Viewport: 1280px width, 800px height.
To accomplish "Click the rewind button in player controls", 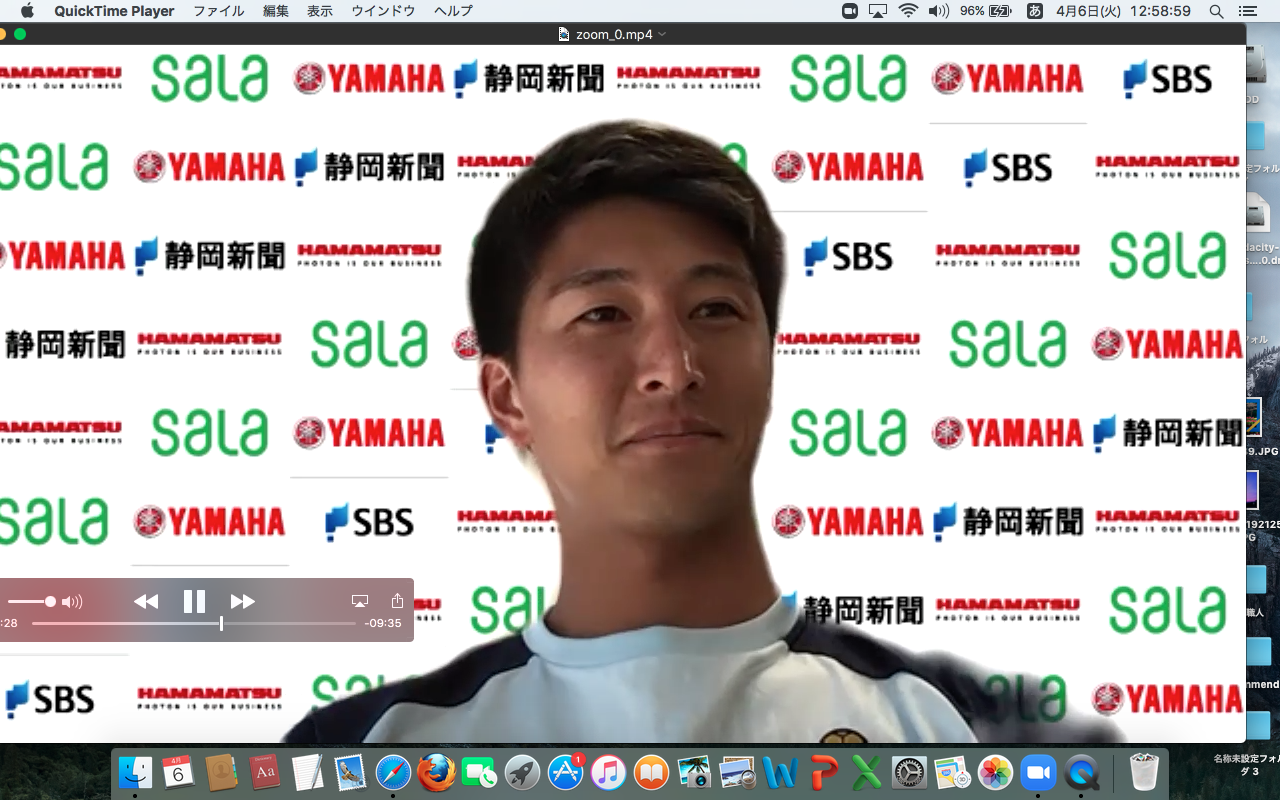I will 146,601.
